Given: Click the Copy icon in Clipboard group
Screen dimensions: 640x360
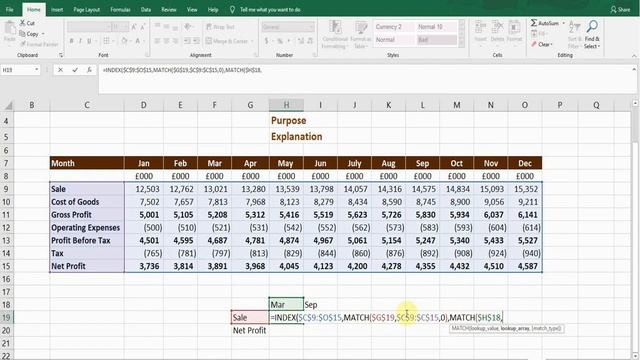Looking at the screenshot, I should (23, 34).
